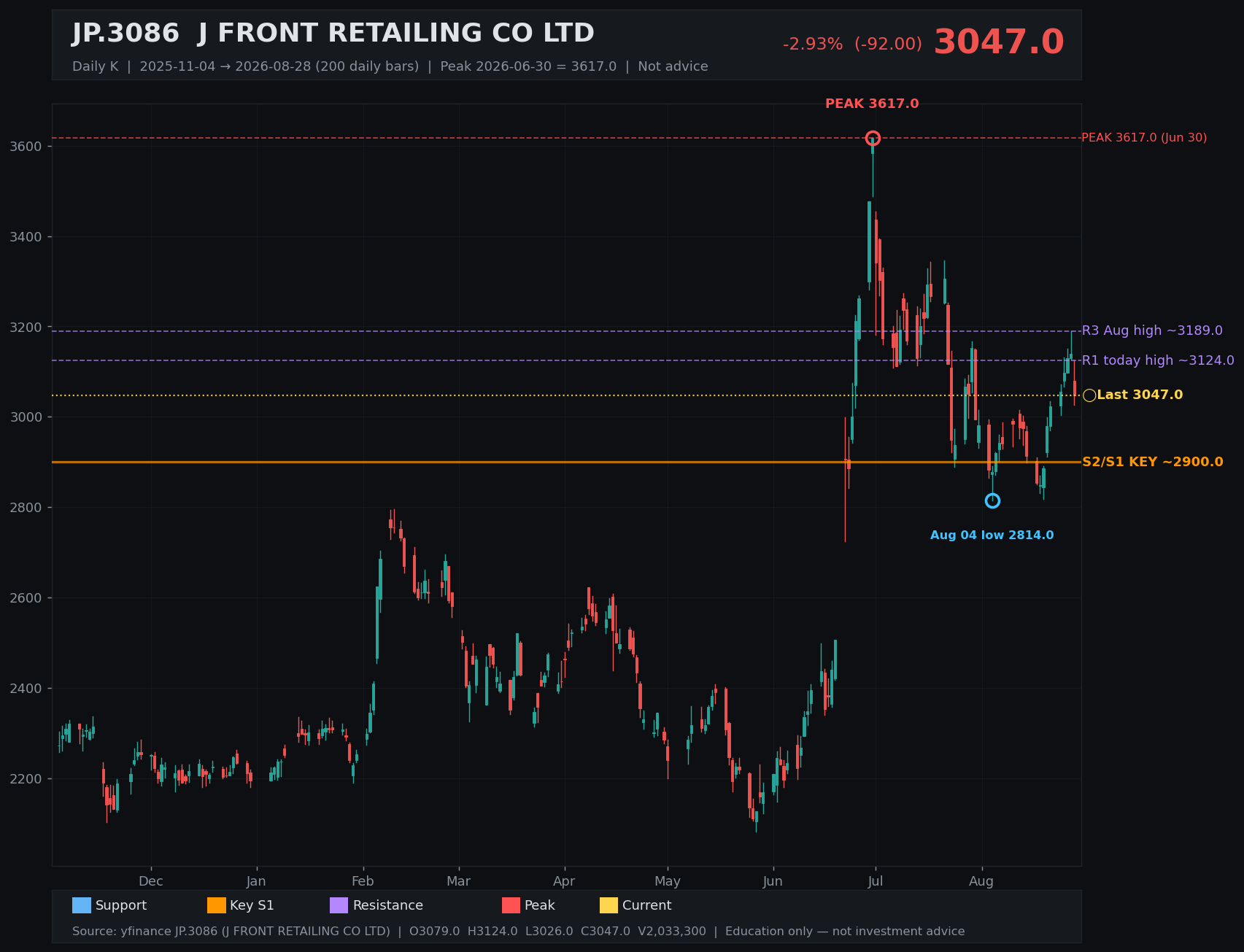Click the 3600 y-axis label
1244x952 pixels.
pos(26,147)
